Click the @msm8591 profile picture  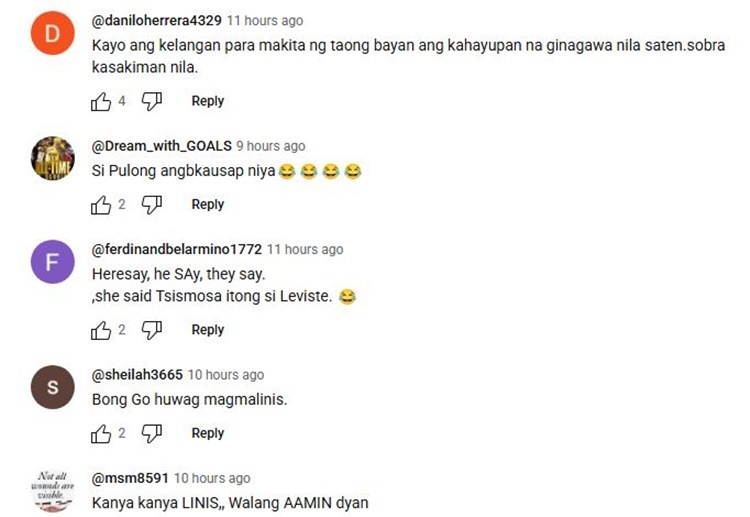click(x=53, y=490)
